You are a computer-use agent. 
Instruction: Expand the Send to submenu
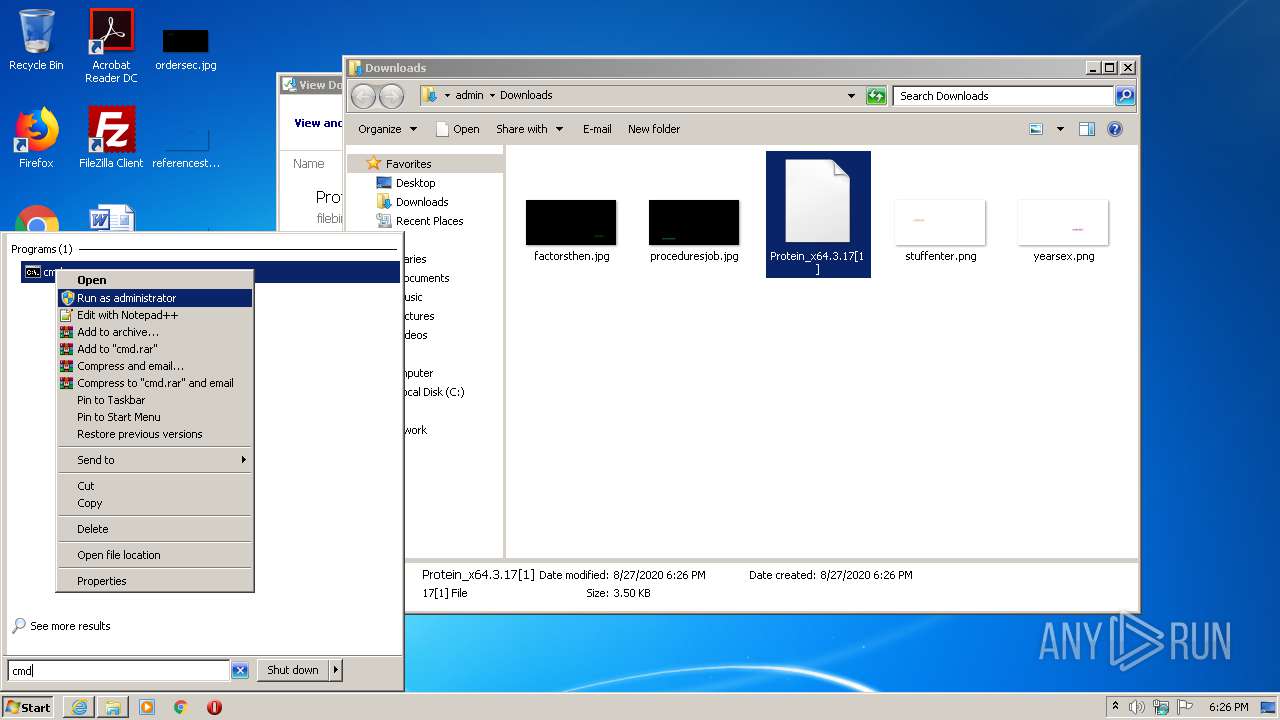[x=155, y=460]
